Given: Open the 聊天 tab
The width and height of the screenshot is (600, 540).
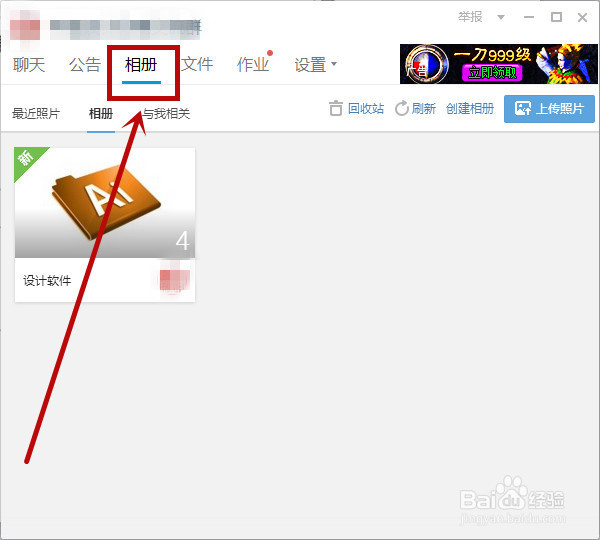Looking at the screenshot, I should pos(29,64).
